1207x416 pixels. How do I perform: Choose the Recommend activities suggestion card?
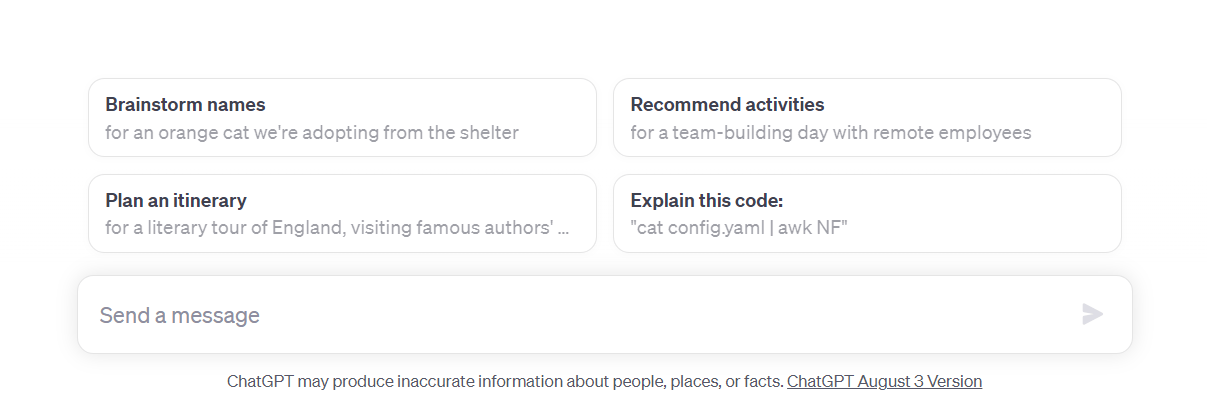pyautogui.click(x=867, y=118)
